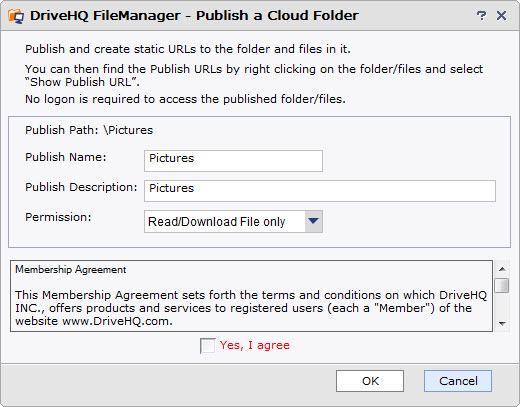This screenshot has width=520, height=407.
Task: Close the Publish a Cloud Folder dialog
Action: (x=501, y=15)
